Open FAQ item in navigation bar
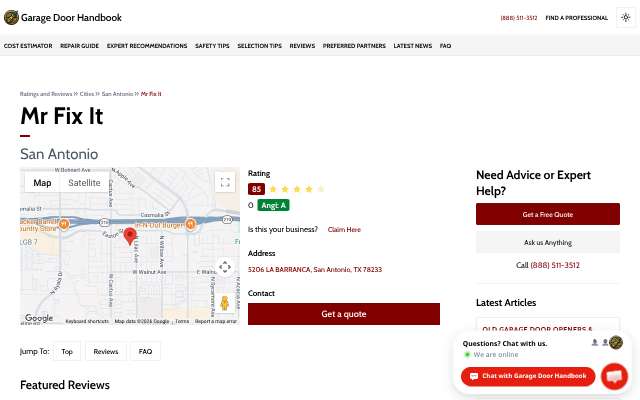 coord(445,46)
